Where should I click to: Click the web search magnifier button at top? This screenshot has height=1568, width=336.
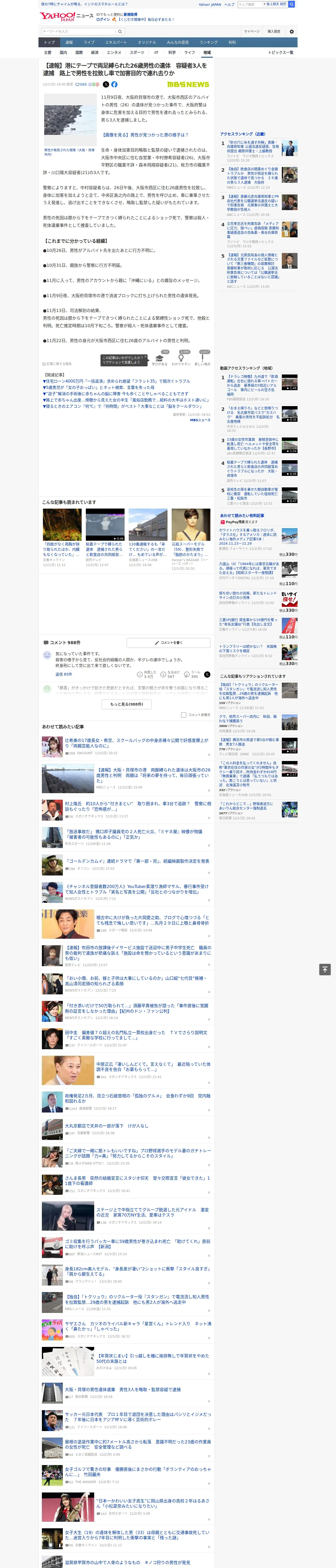tap(292, 4)
